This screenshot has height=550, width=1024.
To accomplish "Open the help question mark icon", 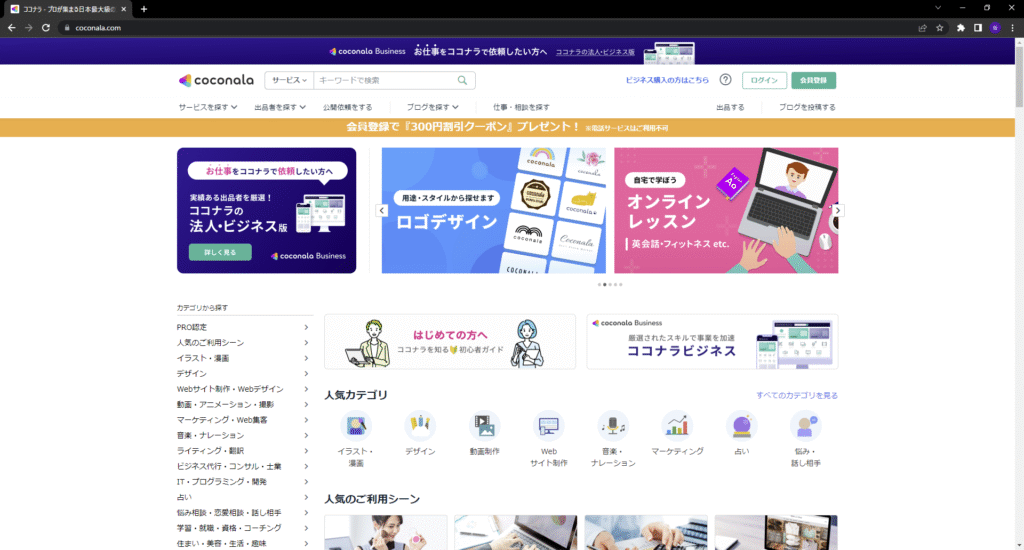I will pos(726,80).
